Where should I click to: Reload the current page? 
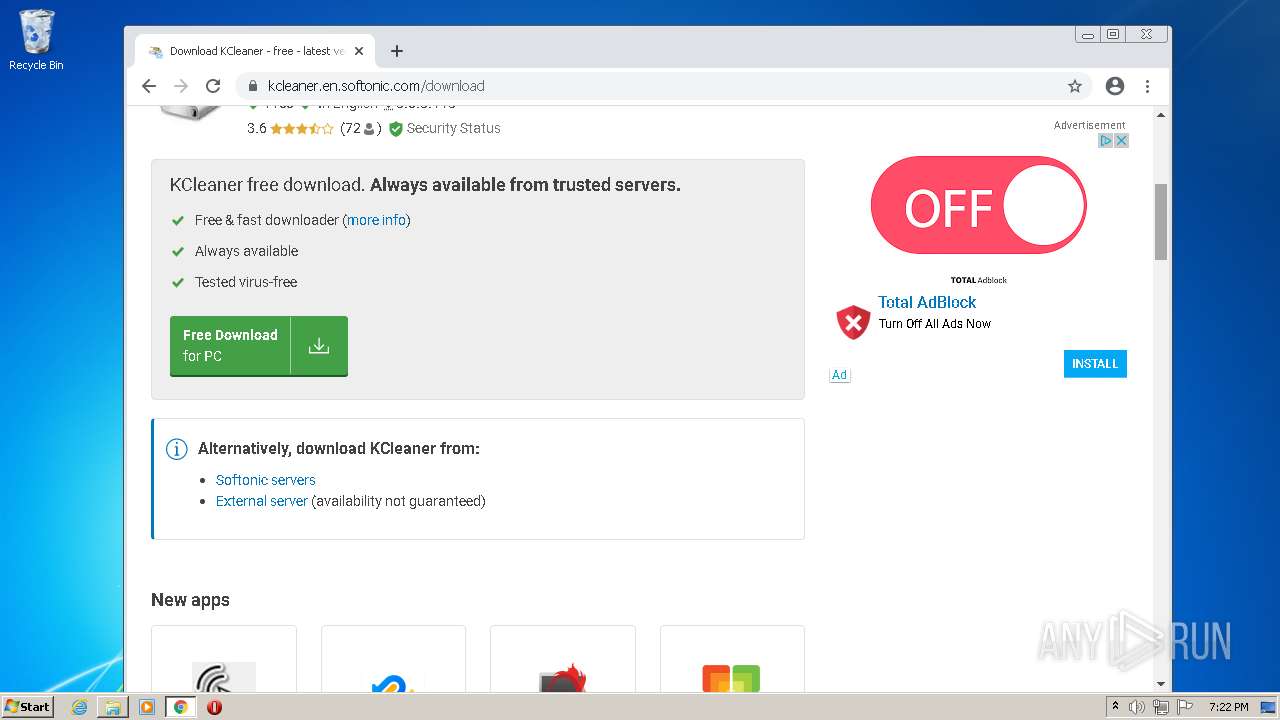click(x=213, y=86)
